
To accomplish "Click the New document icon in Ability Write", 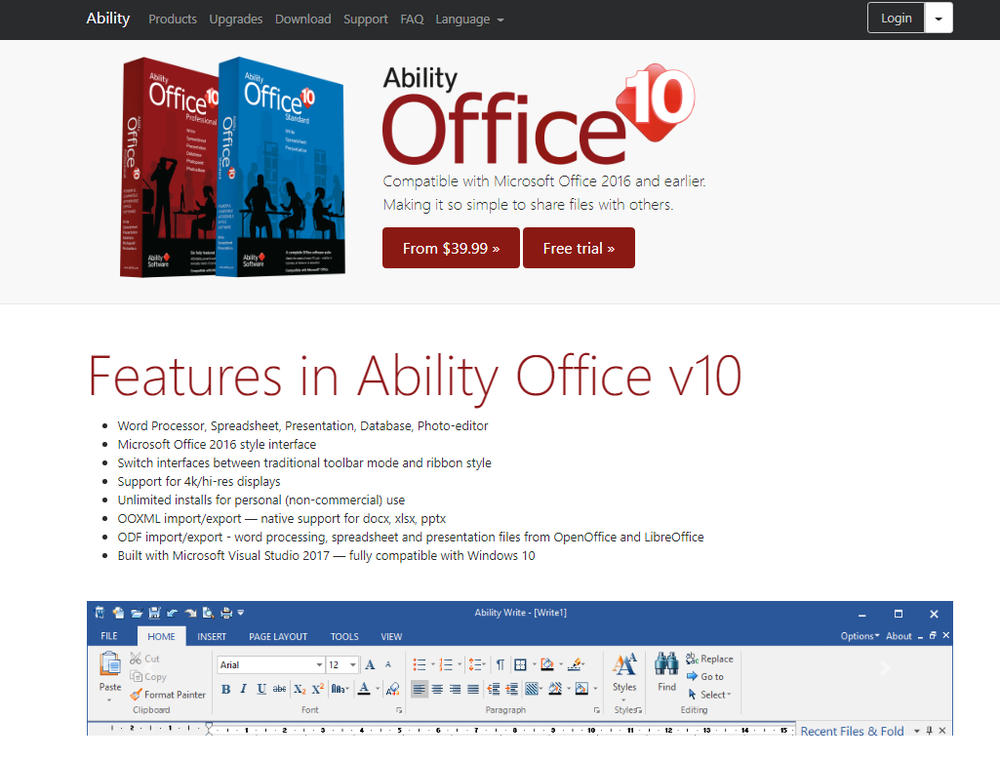I will point(118,613).
